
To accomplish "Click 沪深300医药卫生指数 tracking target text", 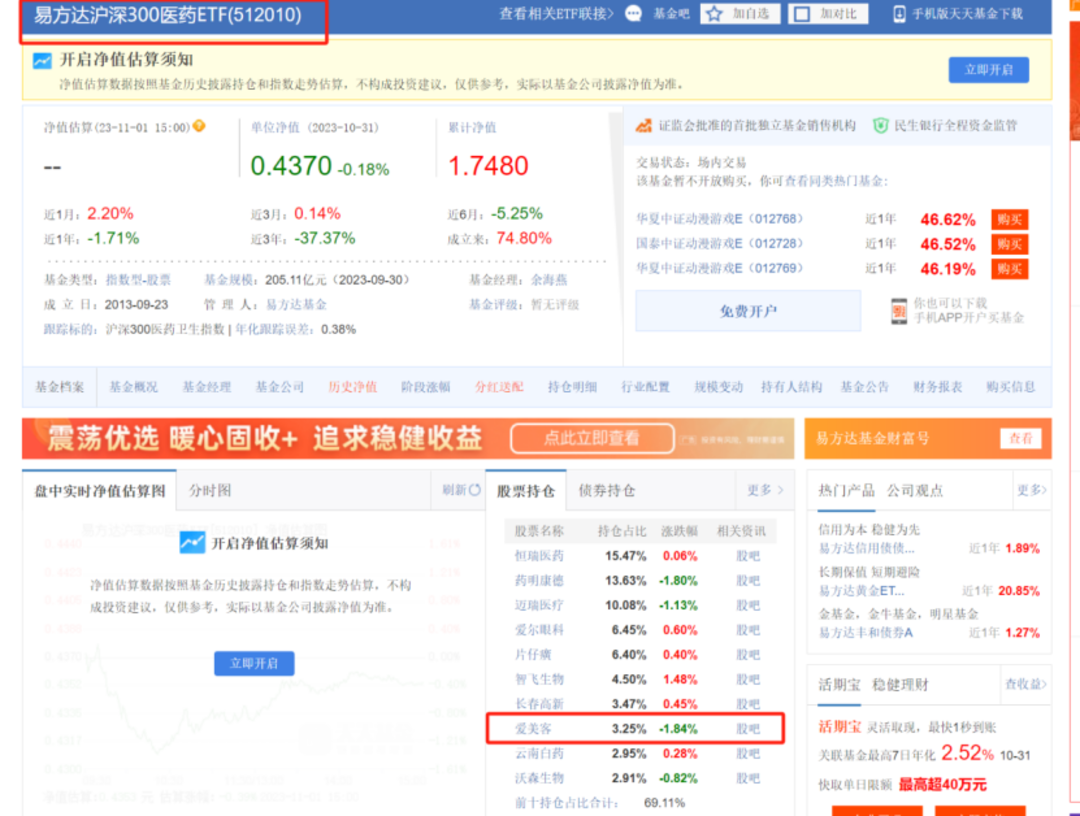I will [x=165, y=329].
